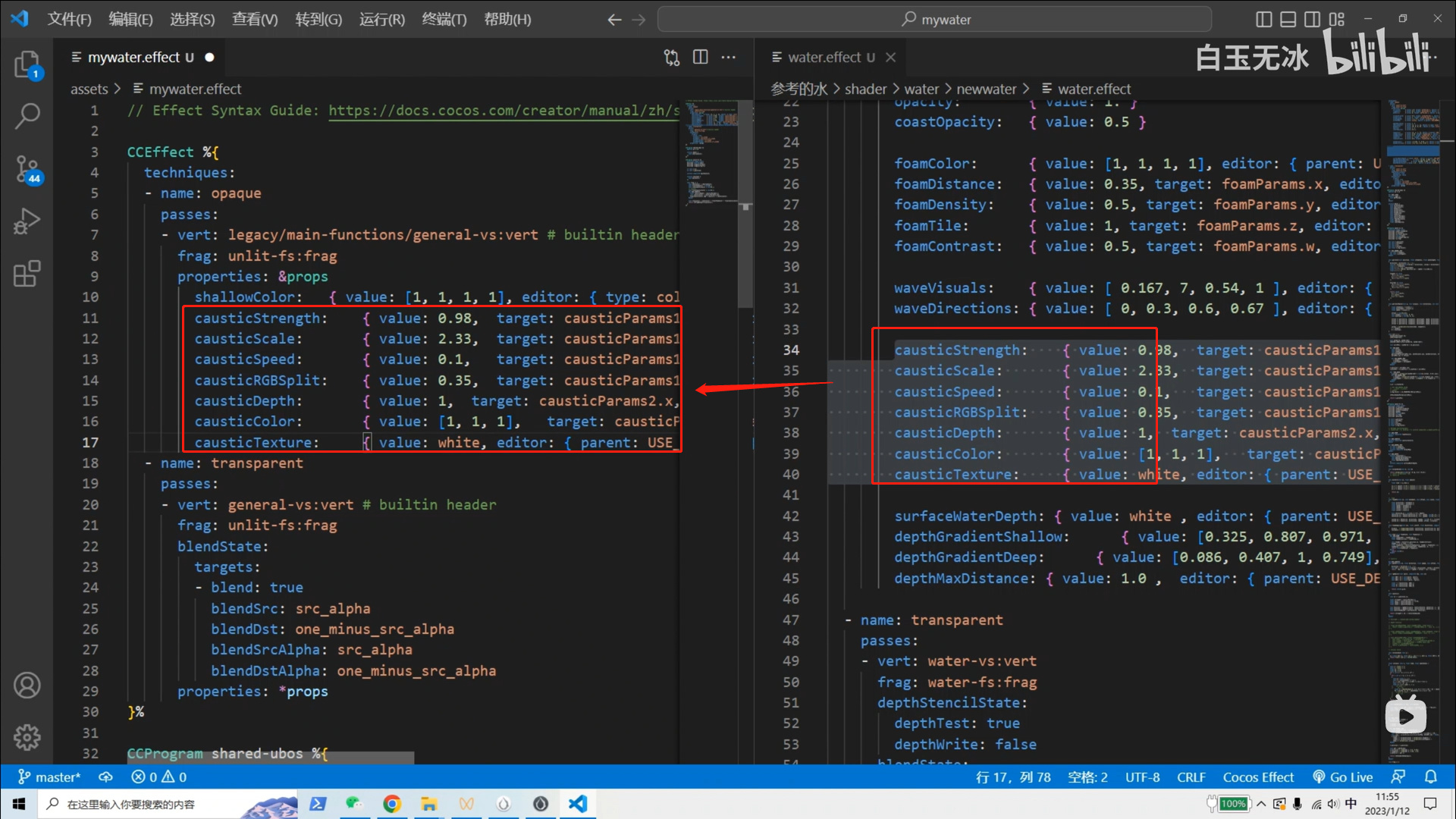Open the Search view in activity bar
1456x819 pixels.
click(x=27, y=116)
